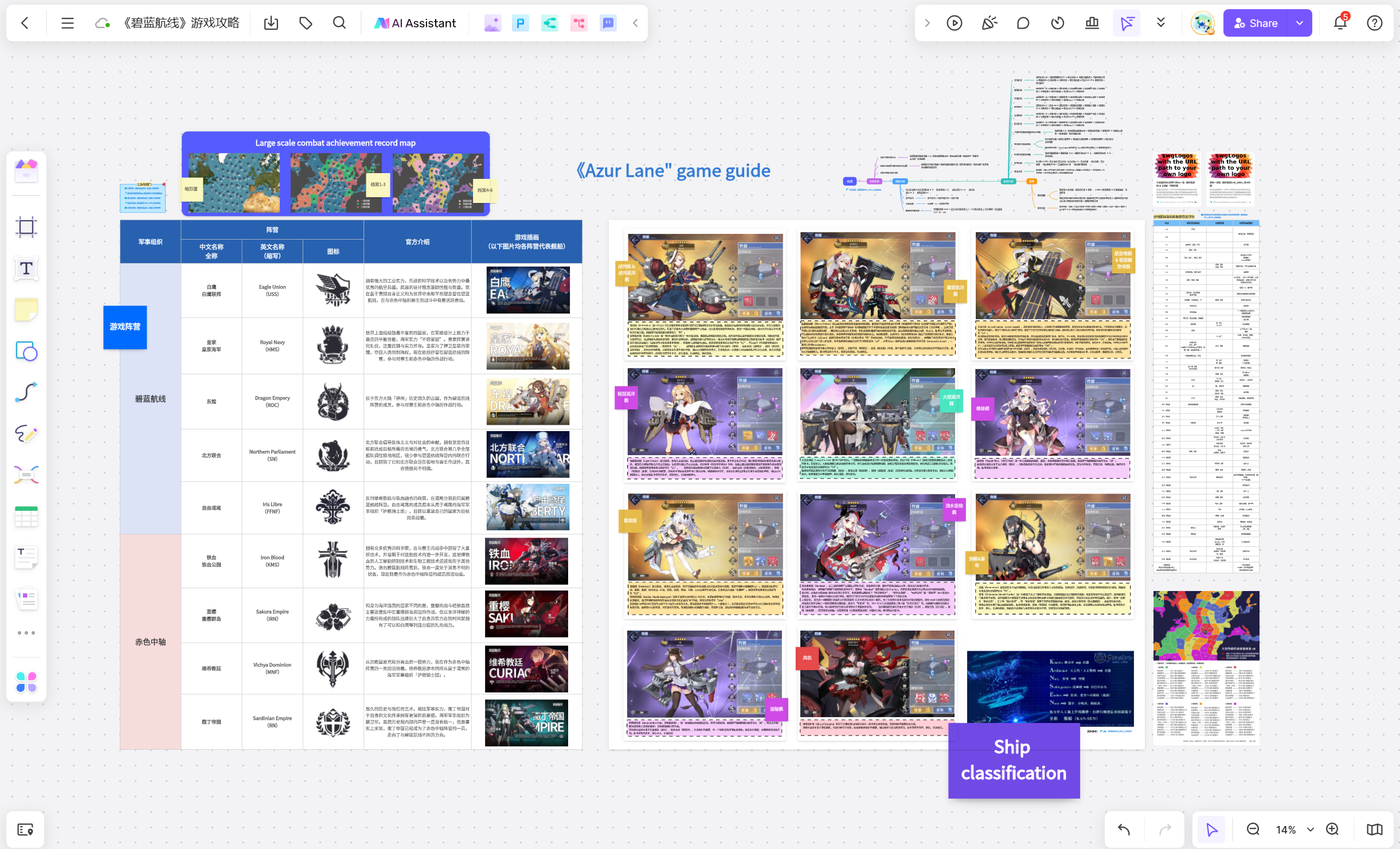Open the comments bubble icon
The height and width of the screenshot is (849, 1400).
[1023, 23]
